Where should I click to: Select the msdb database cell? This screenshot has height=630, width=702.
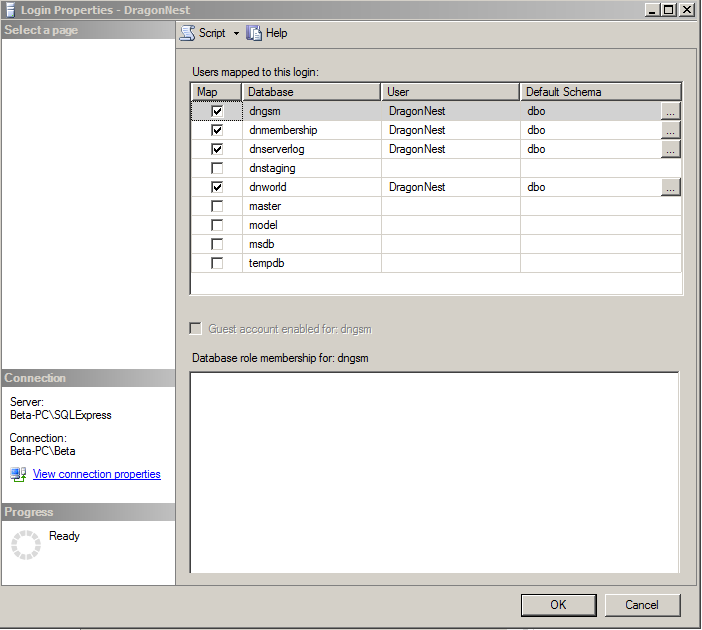coord(312,244)
